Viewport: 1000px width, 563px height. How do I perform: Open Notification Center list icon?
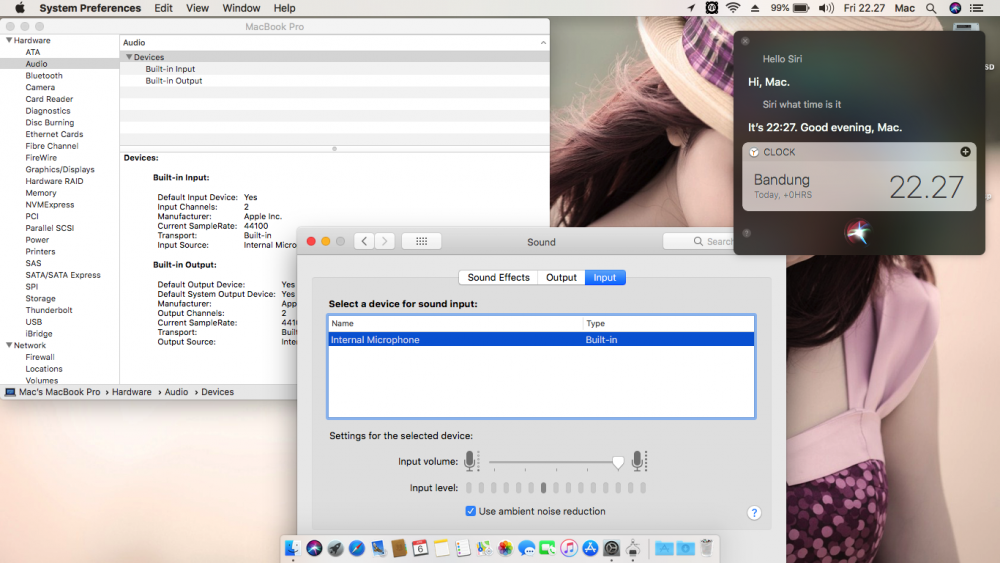tap(976, 8)
